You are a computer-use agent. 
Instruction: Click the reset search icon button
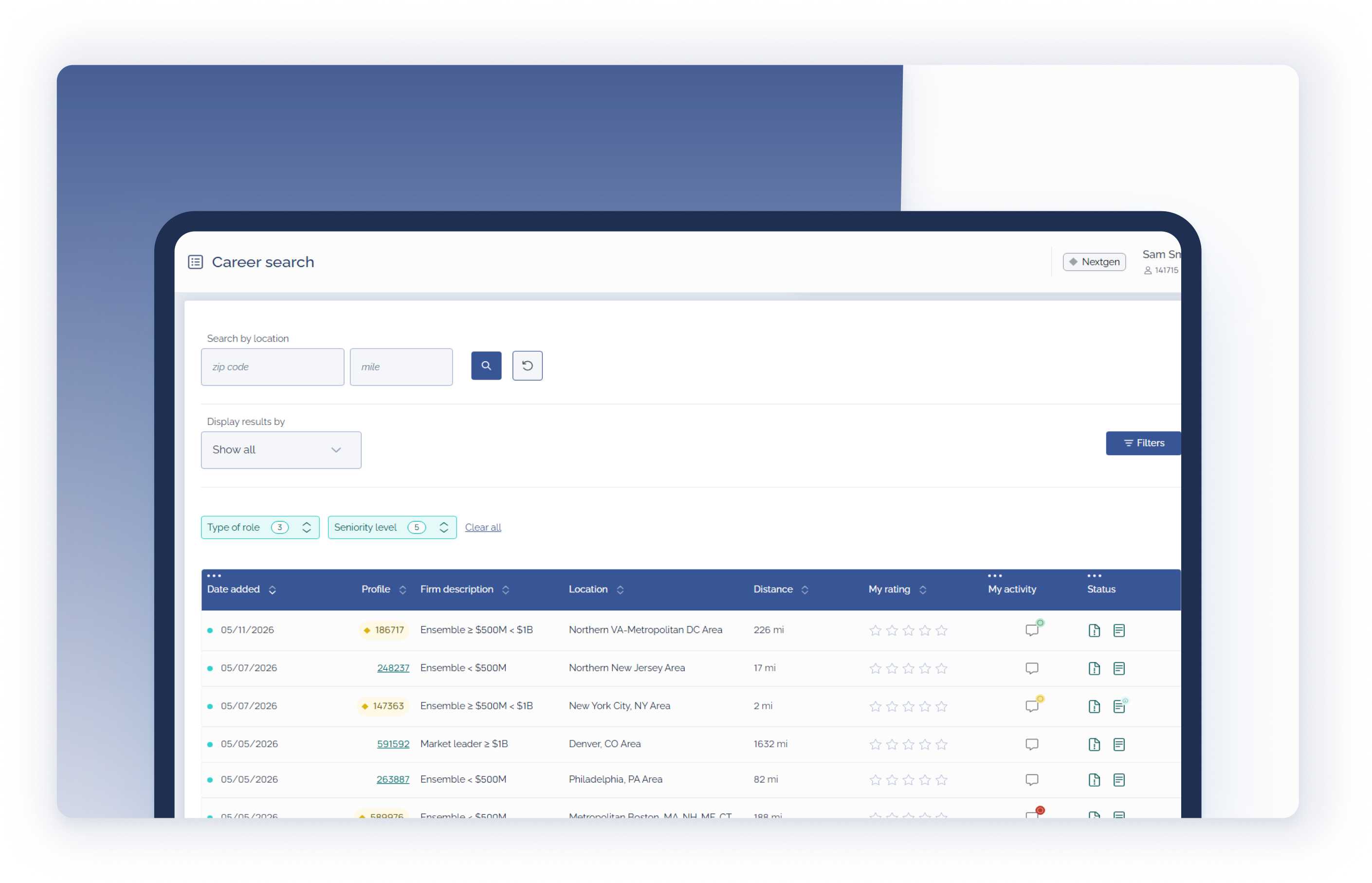pyautogui.click(x=528, y=366)
